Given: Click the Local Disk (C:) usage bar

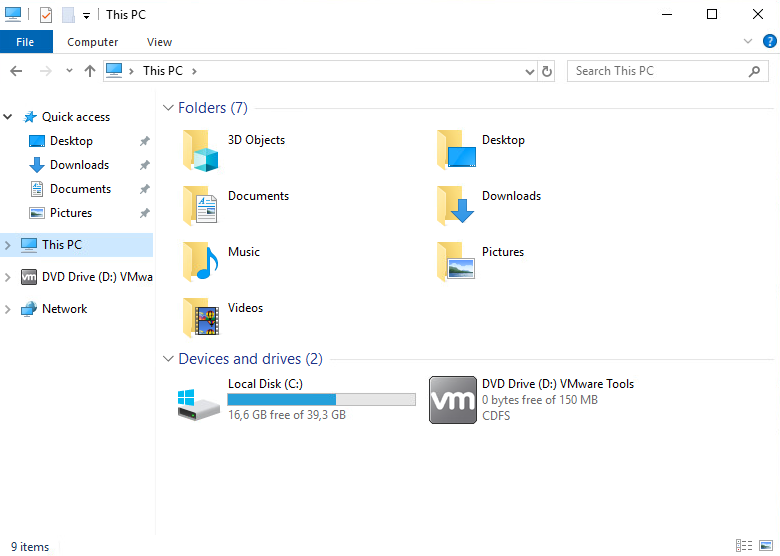Looking at the screenshot, I should coord(321,399).
